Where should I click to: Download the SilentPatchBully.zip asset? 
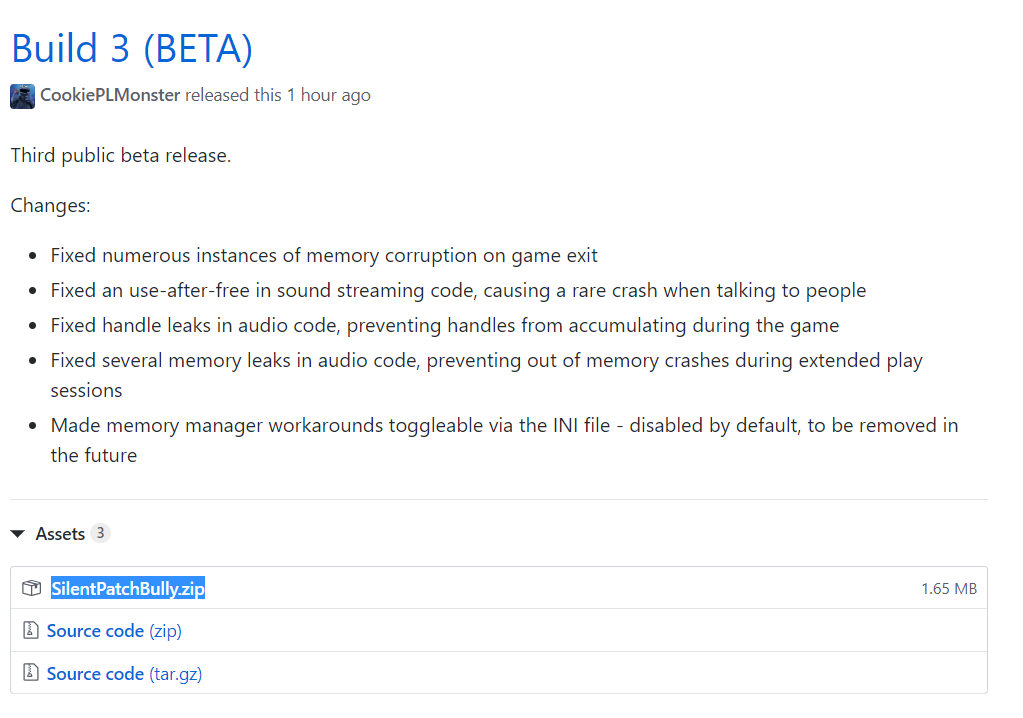(128, 588)
